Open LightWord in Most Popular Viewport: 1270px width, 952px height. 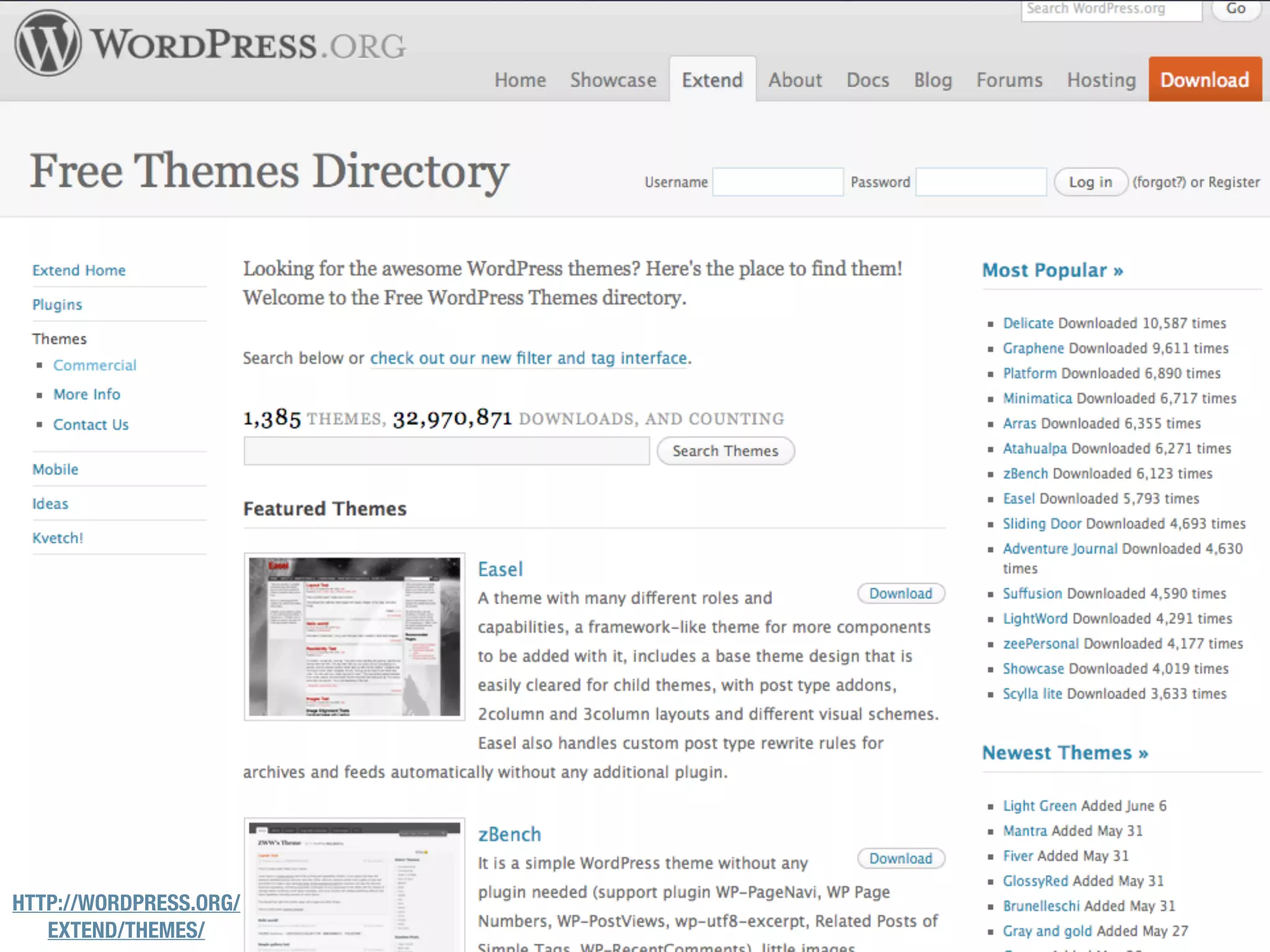coord(1036,619)
